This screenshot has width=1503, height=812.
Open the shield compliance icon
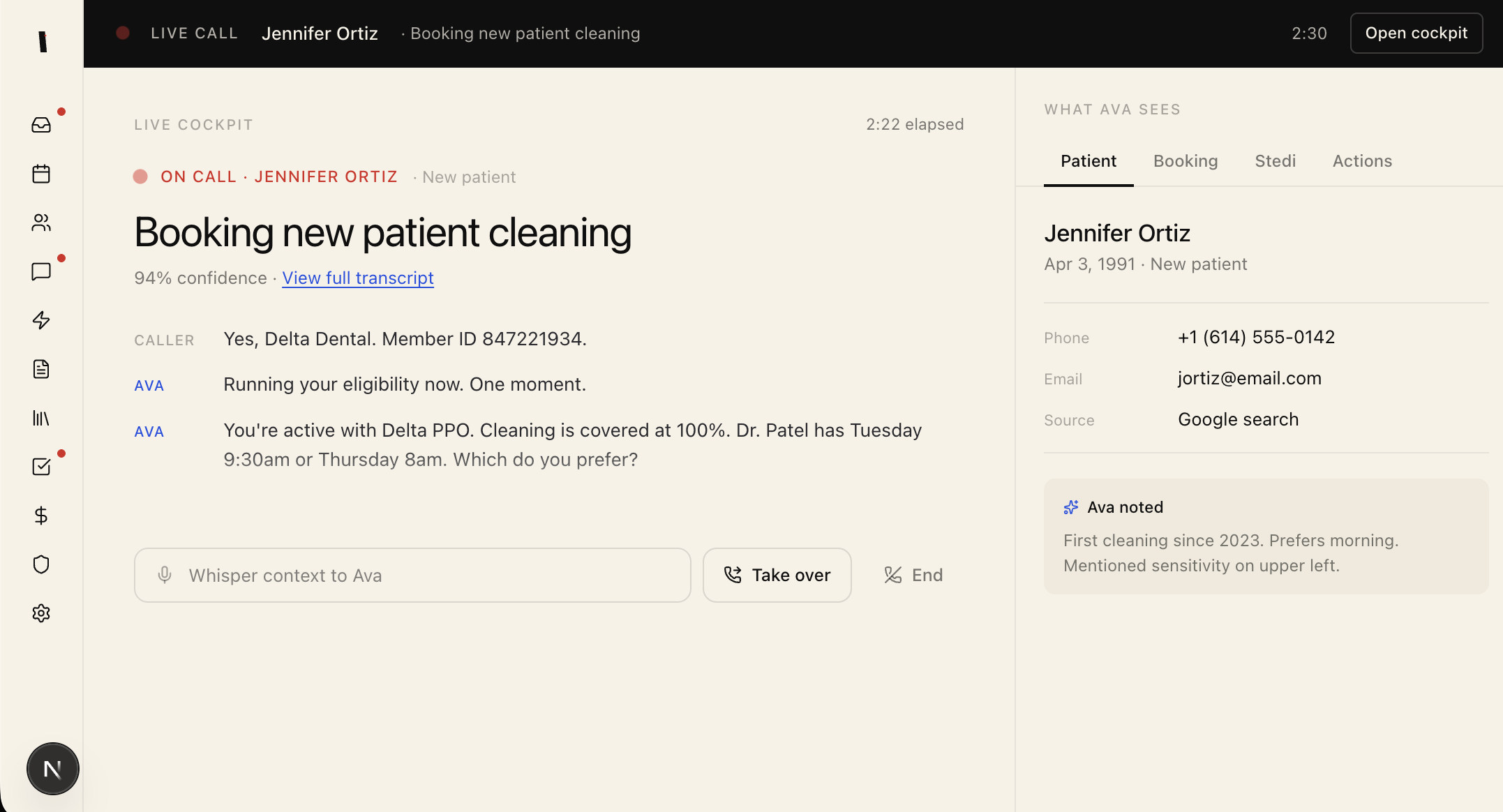(41, 564)
